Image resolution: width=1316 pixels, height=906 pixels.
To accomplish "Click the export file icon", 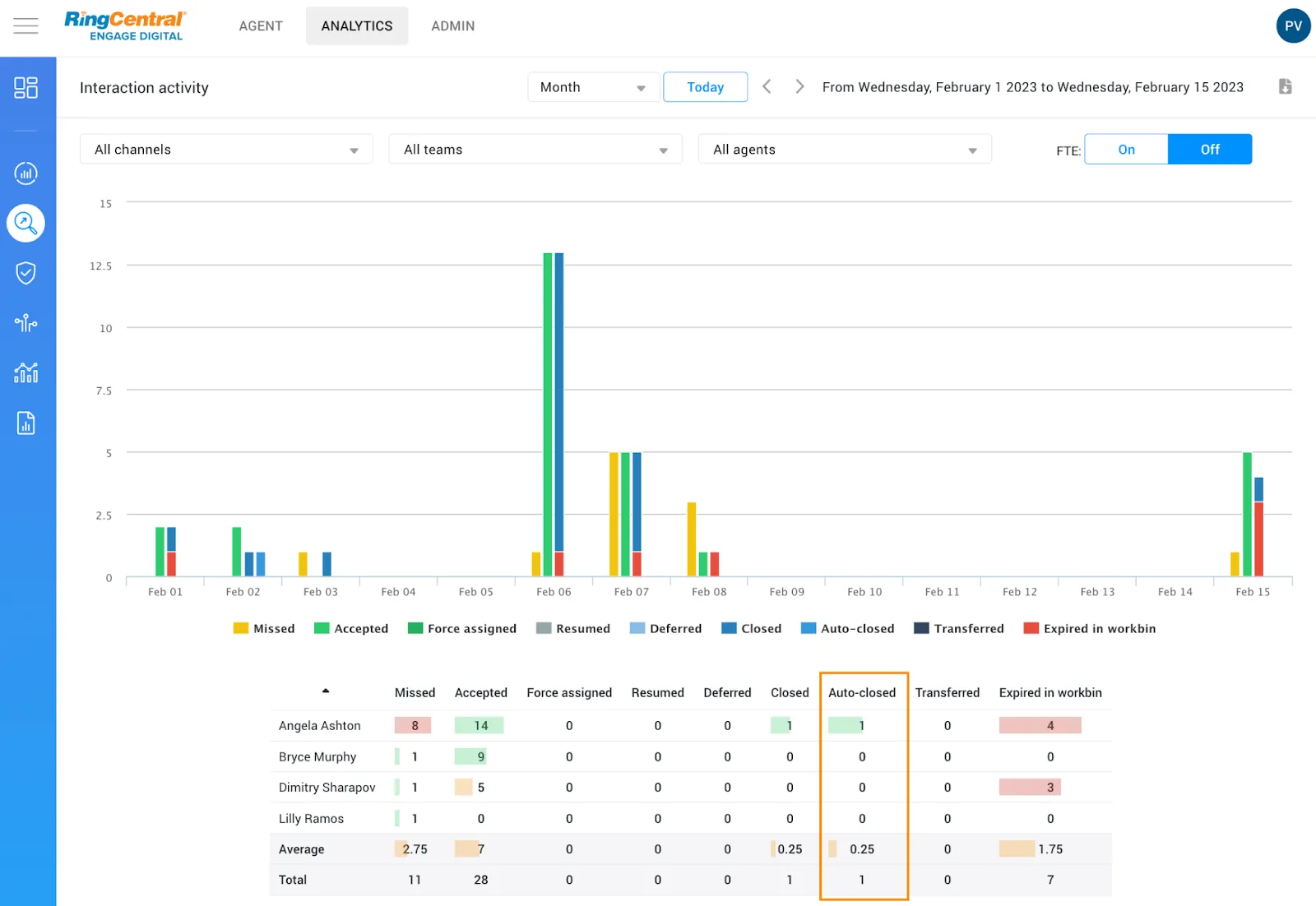I will [x=1285, y=87].
